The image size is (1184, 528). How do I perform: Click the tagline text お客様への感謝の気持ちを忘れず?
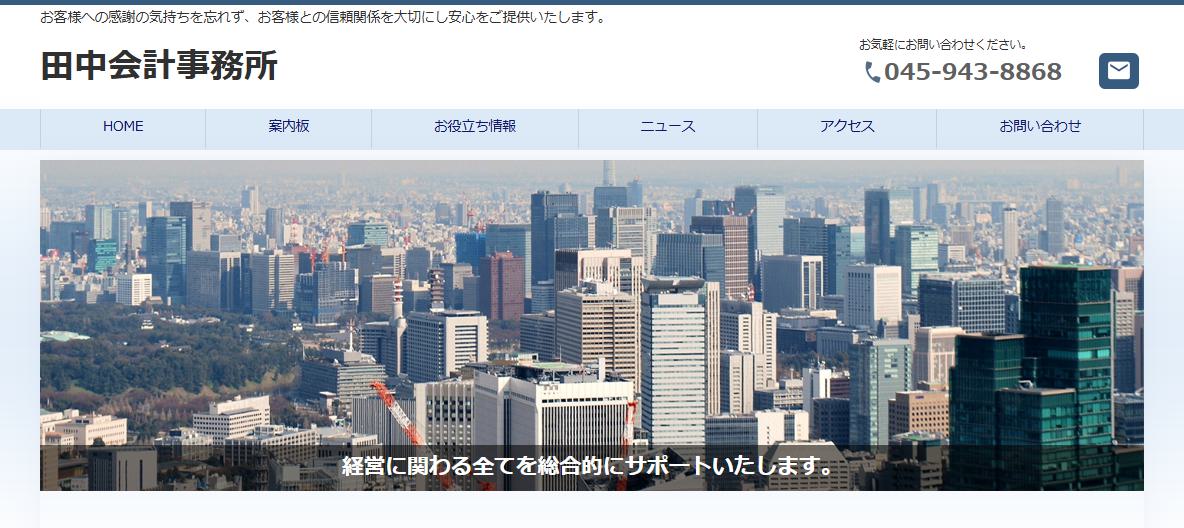coord(144,17)
